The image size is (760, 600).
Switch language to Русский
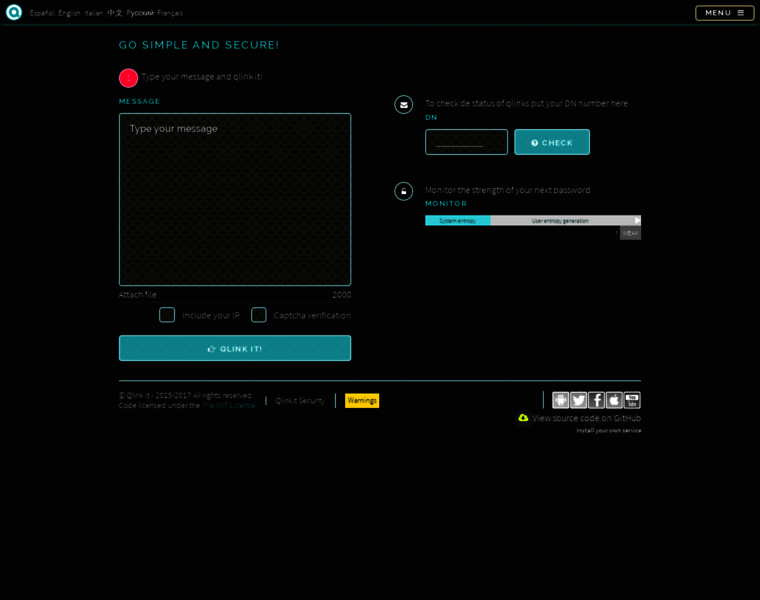click(140, 13)
